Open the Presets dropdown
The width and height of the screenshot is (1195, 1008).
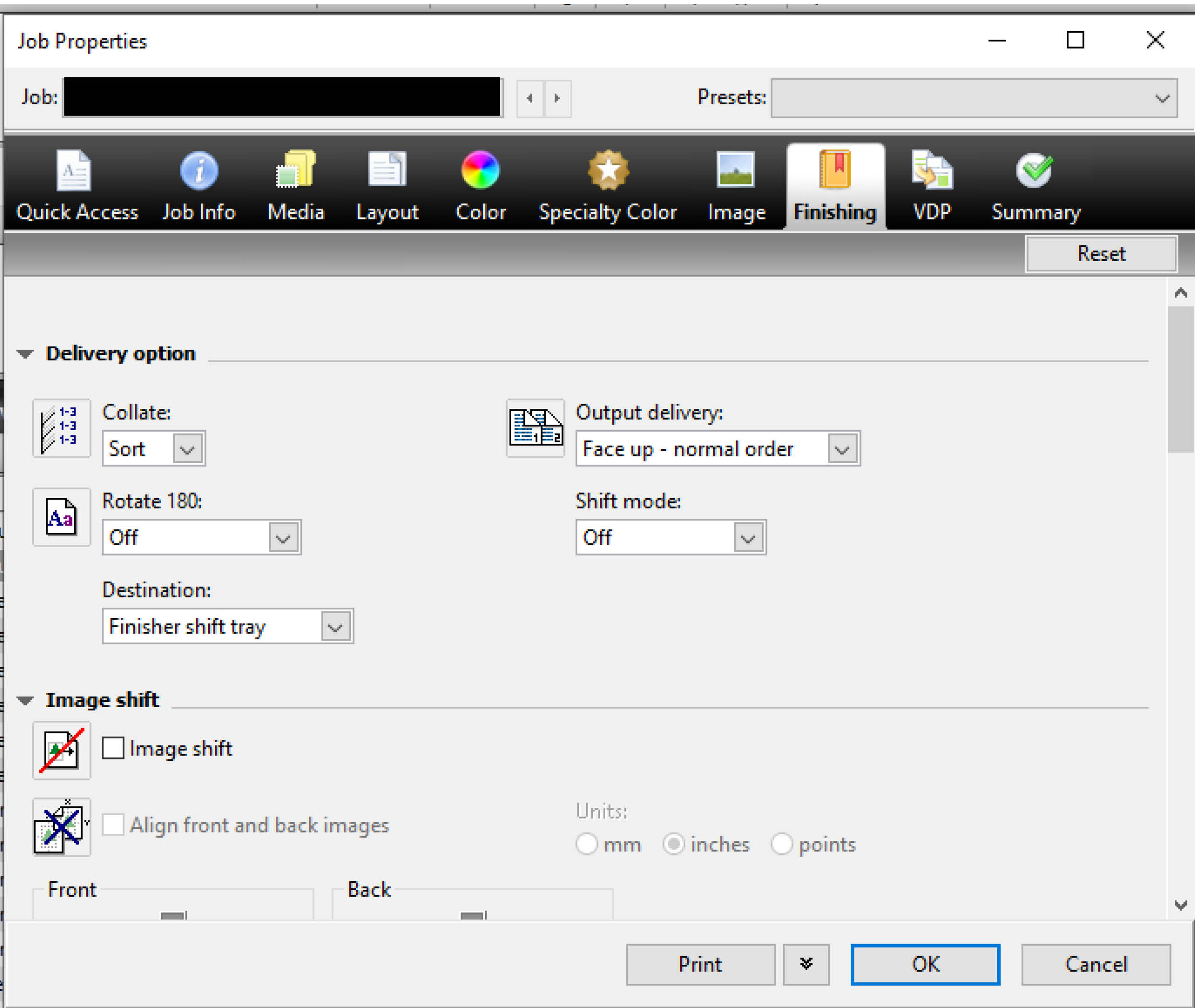coord(974,98)
